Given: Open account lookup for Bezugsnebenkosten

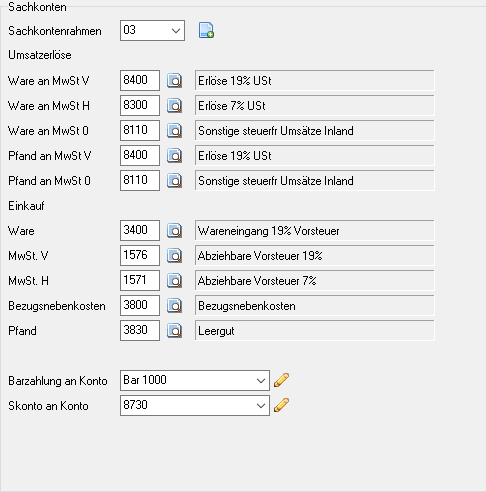Looking at the screenshot, I should (x=174, y=306).
